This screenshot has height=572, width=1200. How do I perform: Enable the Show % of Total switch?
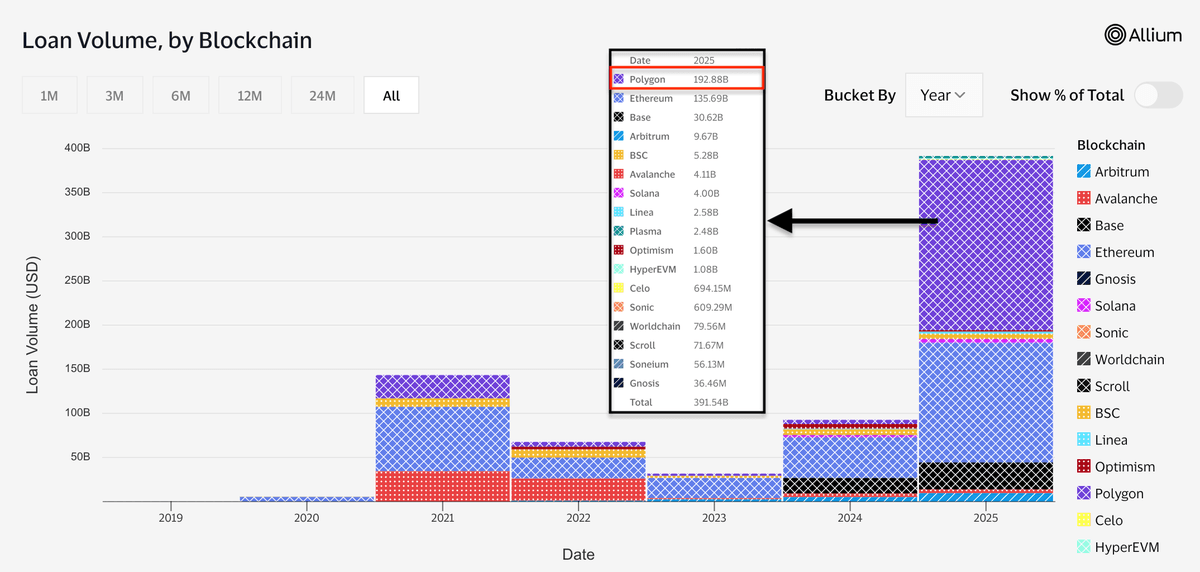[x=1158, y=95]
